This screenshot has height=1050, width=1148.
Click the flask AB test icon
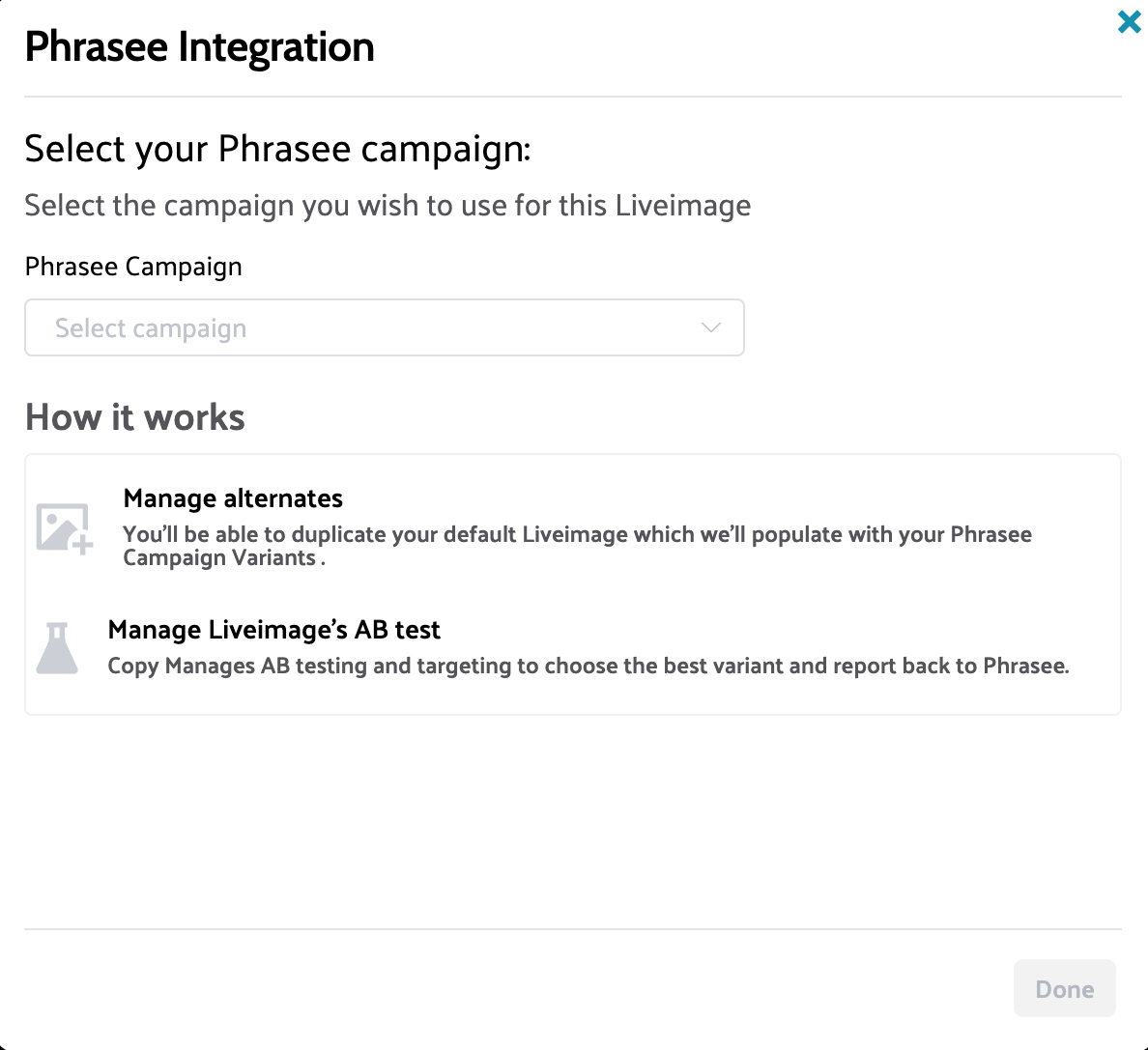[x=57, y=648]
